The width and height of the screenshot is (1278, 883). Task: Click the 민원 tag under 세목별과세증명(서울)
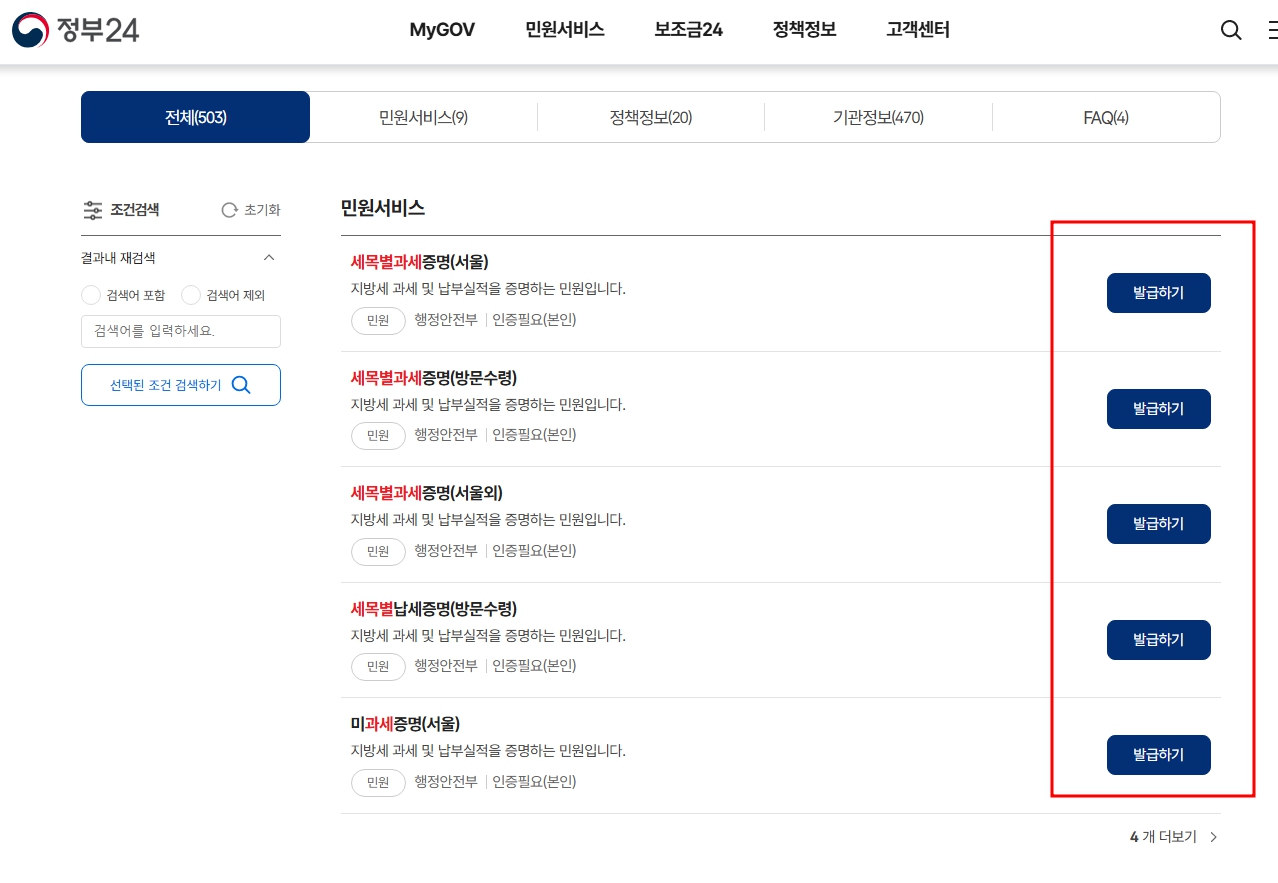378,320
